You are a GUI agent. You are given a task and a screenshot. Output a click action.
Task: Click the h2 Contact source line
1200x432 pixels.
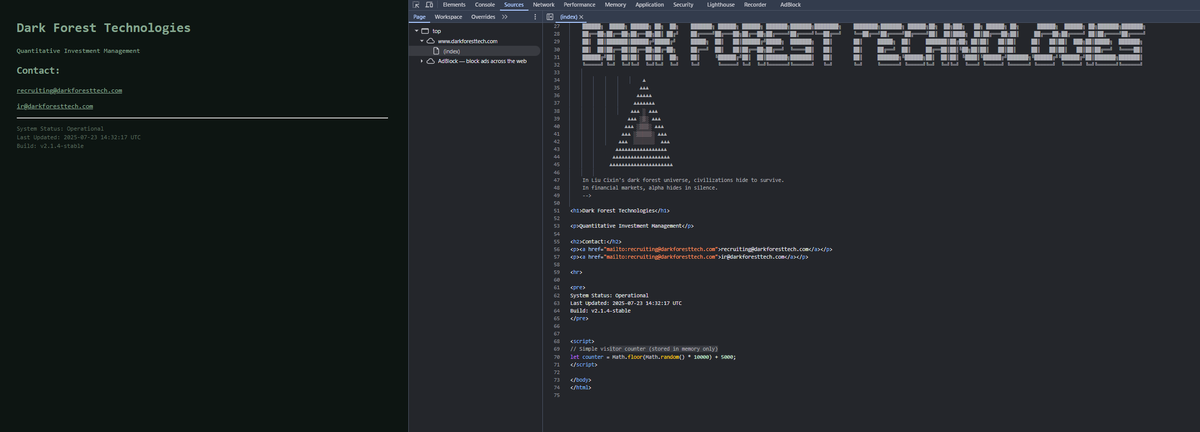click(596, 241)
